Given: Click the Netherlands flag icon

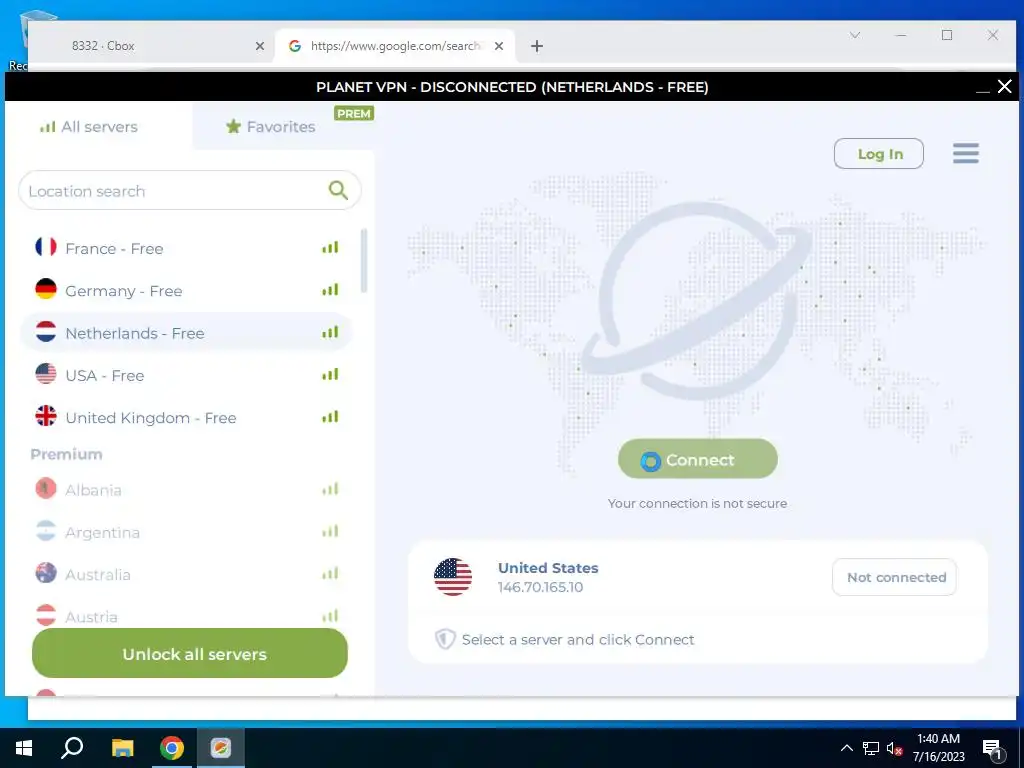Looking at the screenshot, I should [46, 332].
